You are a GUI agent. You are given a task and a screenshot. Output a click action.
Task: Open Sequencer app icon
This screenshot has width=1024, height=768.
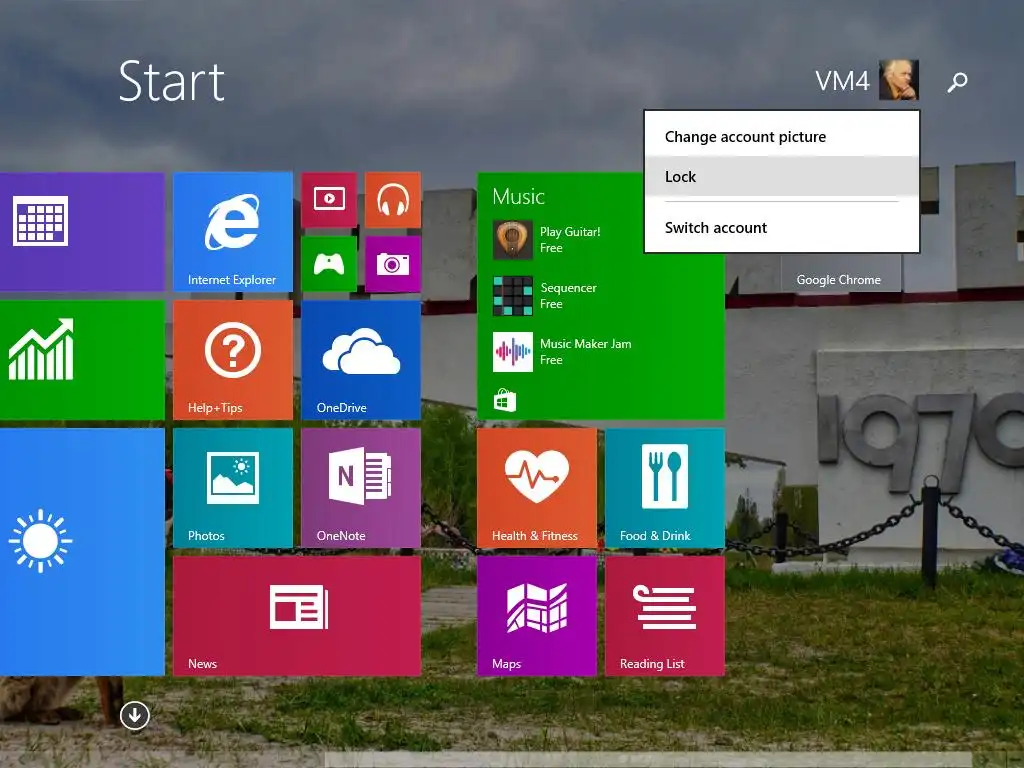pyautogui.click(x=513, y=296)
